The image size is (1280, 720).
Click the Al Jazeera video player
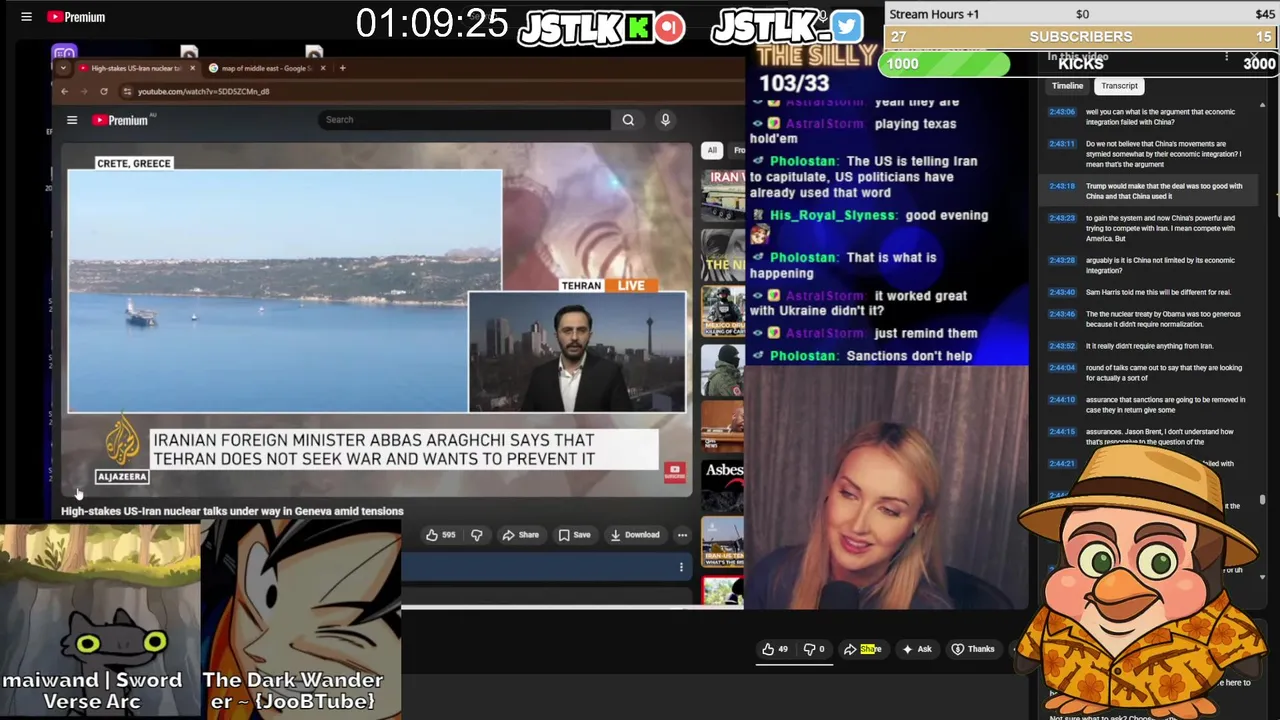tap(377, 320)
